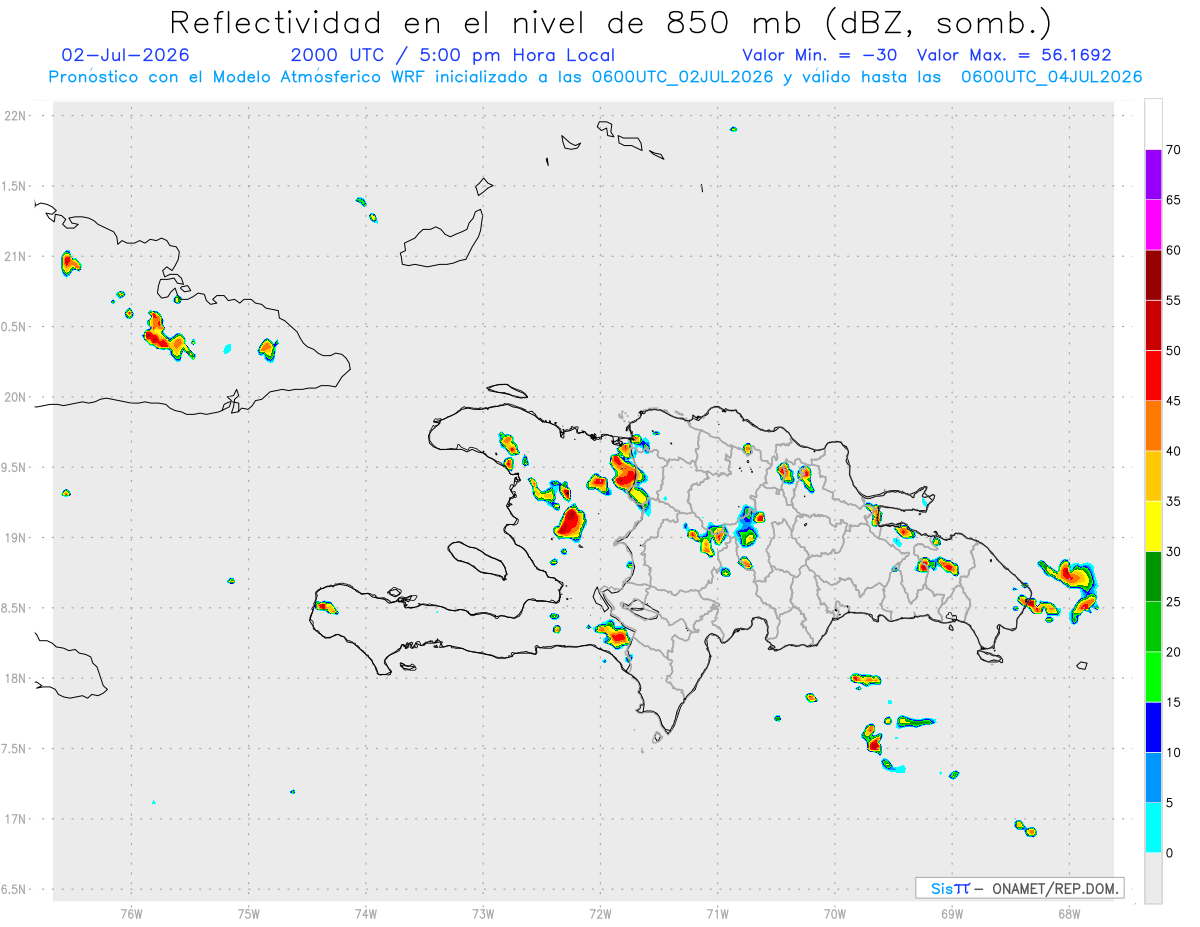The image size is (1200, 927).
Task: Click the colorbar tick label '30'
Action: point(1174,552)
